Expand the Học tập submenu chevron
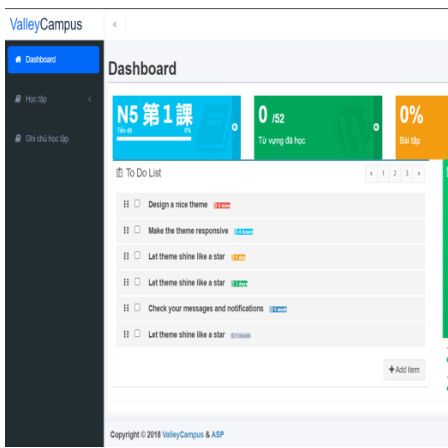Screen dimensions: 448x448 point(90,99)
